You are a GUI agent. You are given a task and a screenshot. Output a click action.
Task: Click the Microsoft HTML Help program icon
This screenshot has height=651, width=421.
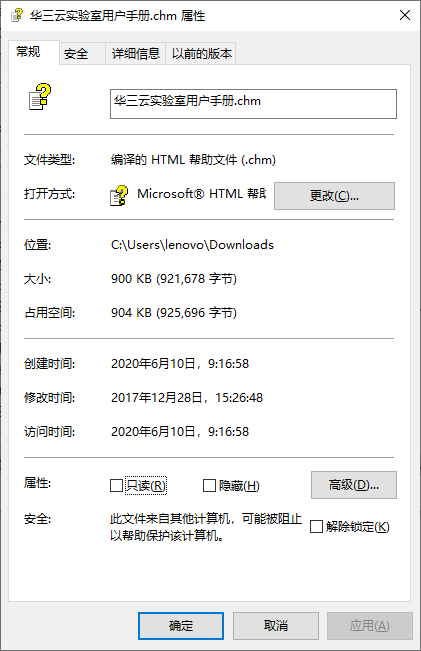[x=119, y=196]
